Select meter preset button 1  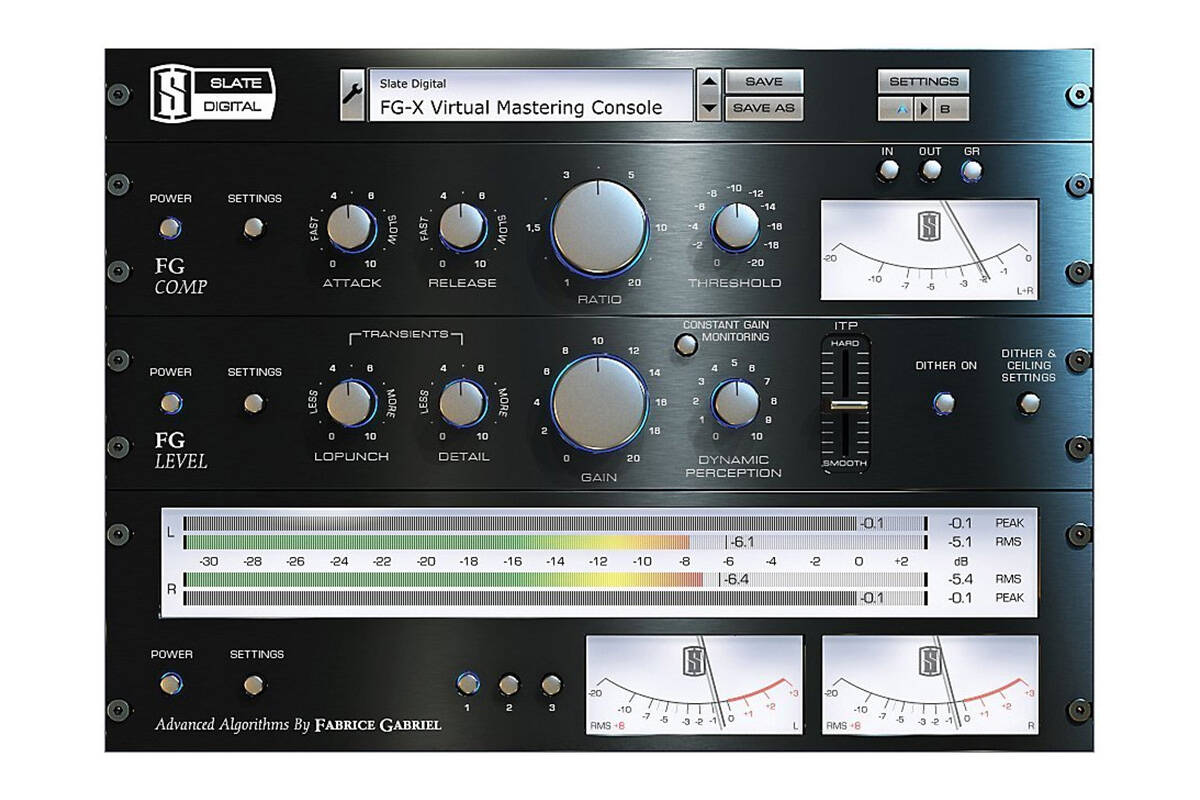coord(467,684)
